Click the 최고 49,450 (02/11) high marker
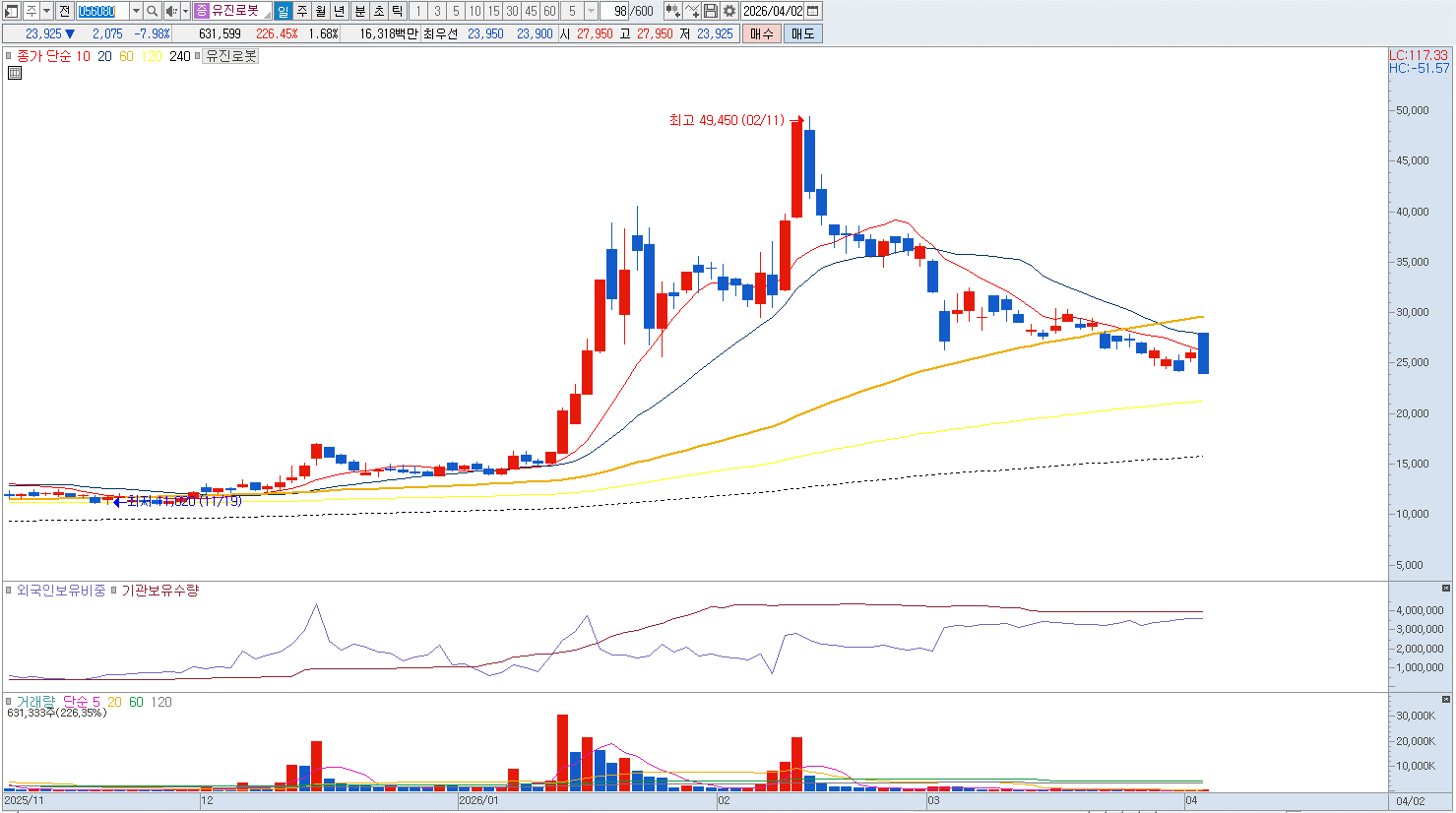The height and width of the screenshot is (813, 1456). tap(727, 120)
